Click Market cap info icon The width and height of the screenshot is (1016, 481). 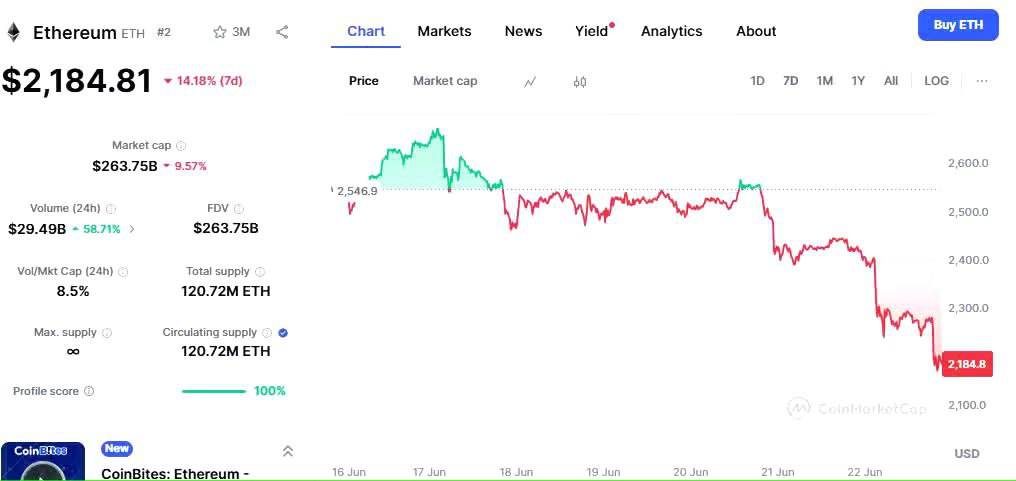click(181, 146)
